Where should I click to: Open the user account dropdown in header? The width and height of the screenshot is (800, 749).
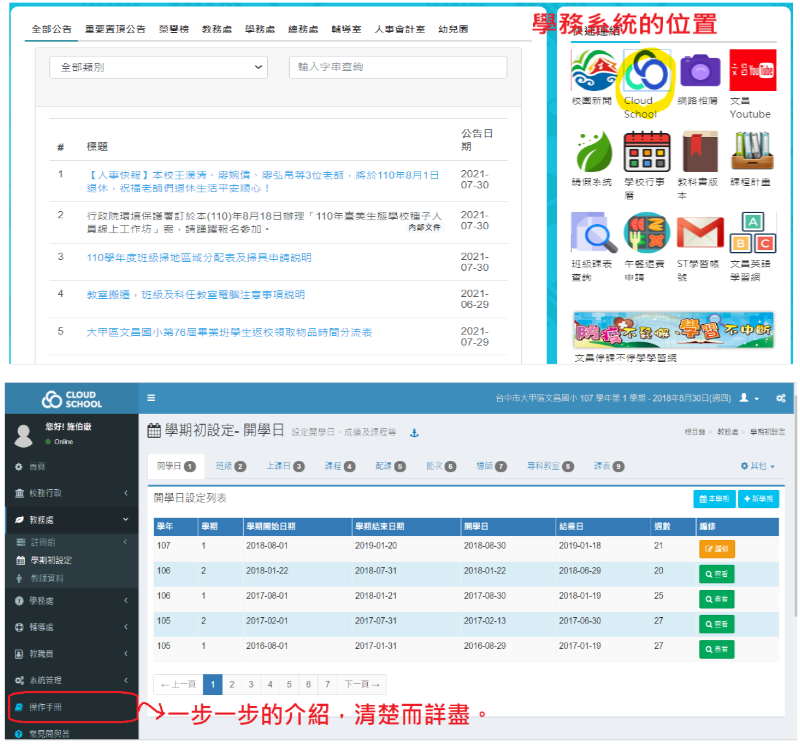click(x=748, y=398)
